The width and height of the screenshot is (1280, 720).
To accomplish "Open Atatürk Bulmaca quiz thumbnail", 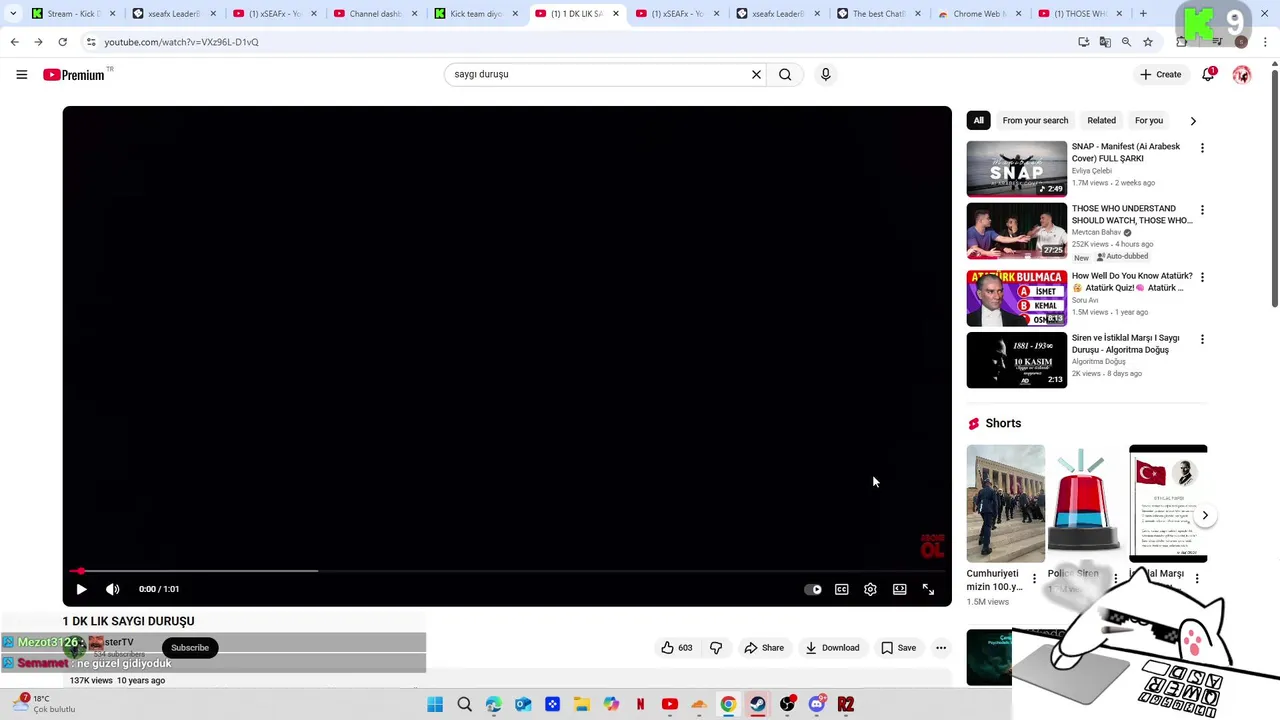I will coord(1016,298).
